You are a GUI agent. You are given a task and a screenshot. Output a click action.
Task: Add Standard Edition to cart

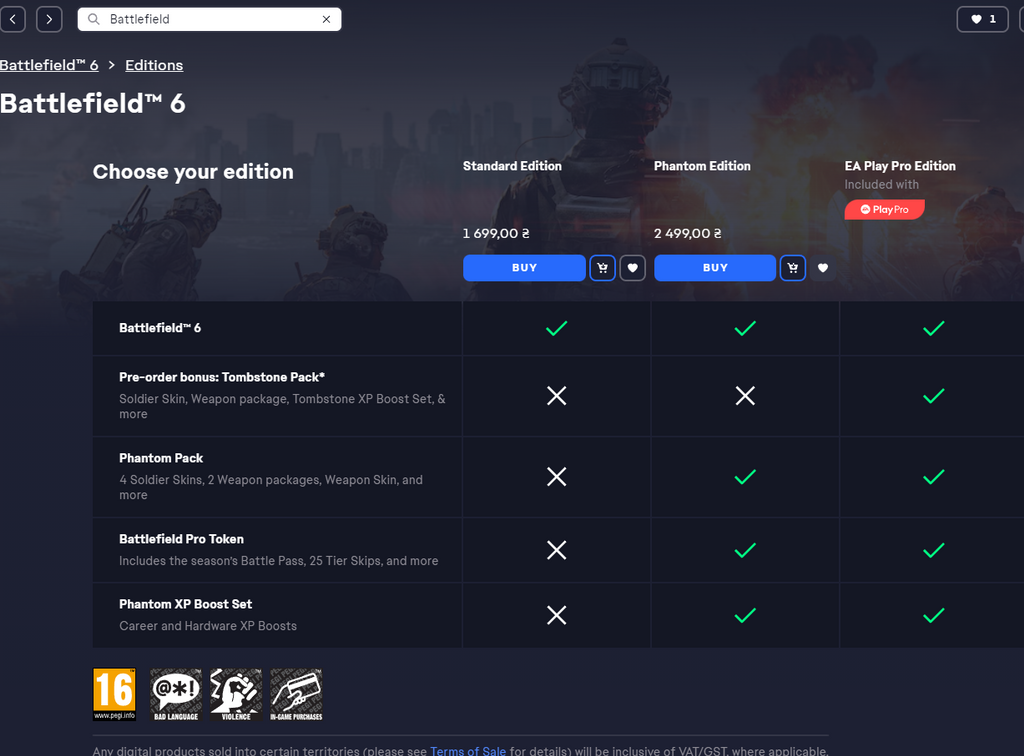tap(602, 268)
